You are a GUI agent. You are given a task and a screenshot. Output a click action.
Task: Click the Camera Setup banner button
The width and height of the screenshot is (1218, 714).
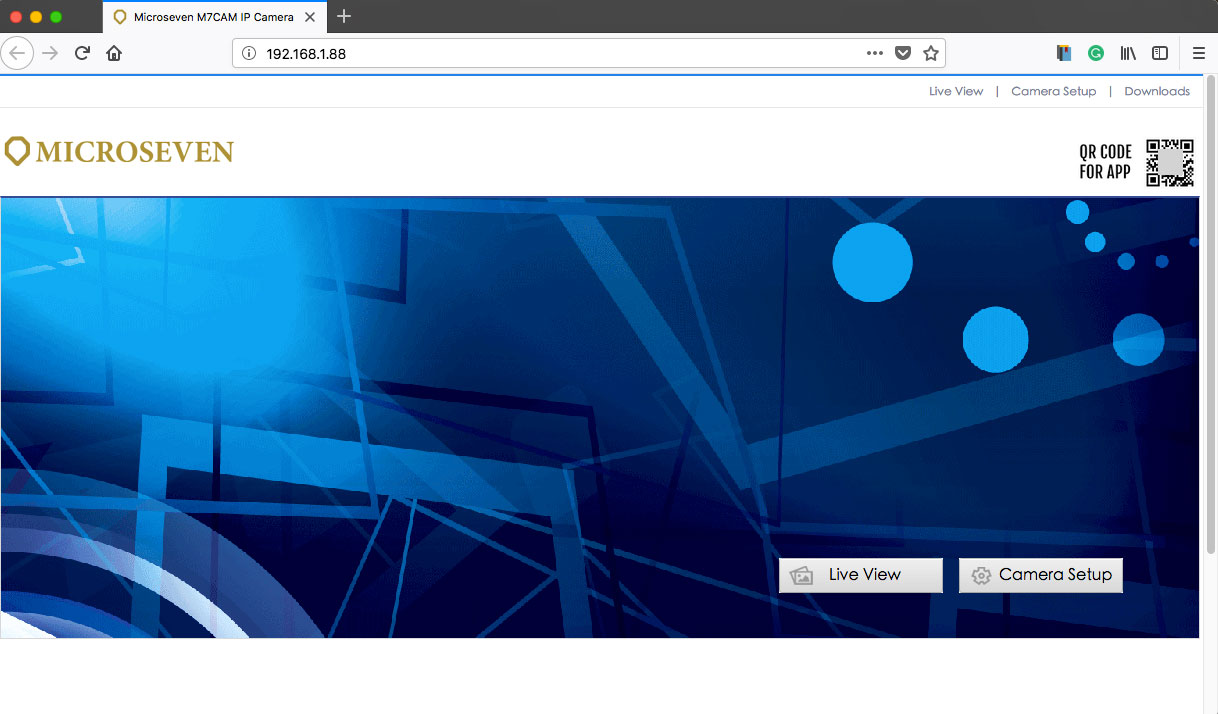(x=1041, y=575)
